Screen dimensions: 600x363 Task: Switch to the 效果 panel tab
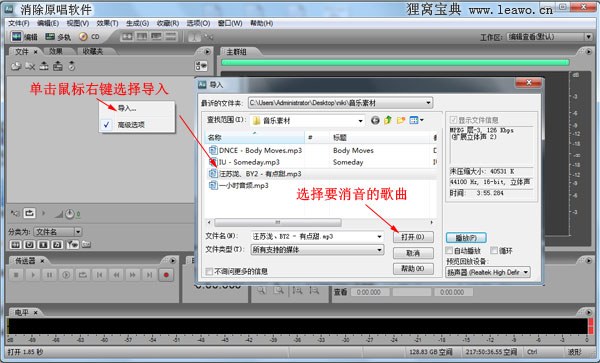pyautogui.click(x=56, y=51)
